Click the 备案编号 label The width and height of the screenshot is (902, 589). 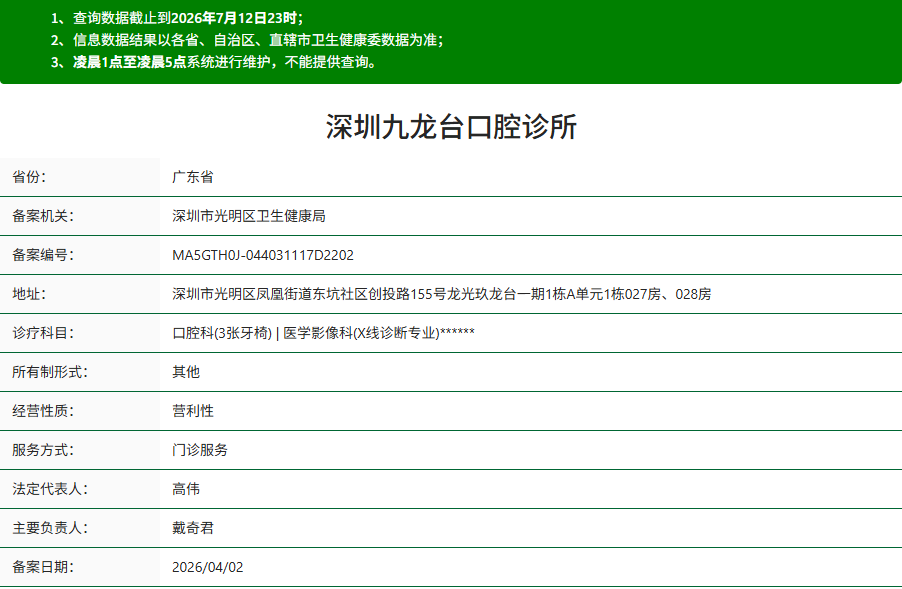click(43, 255)
